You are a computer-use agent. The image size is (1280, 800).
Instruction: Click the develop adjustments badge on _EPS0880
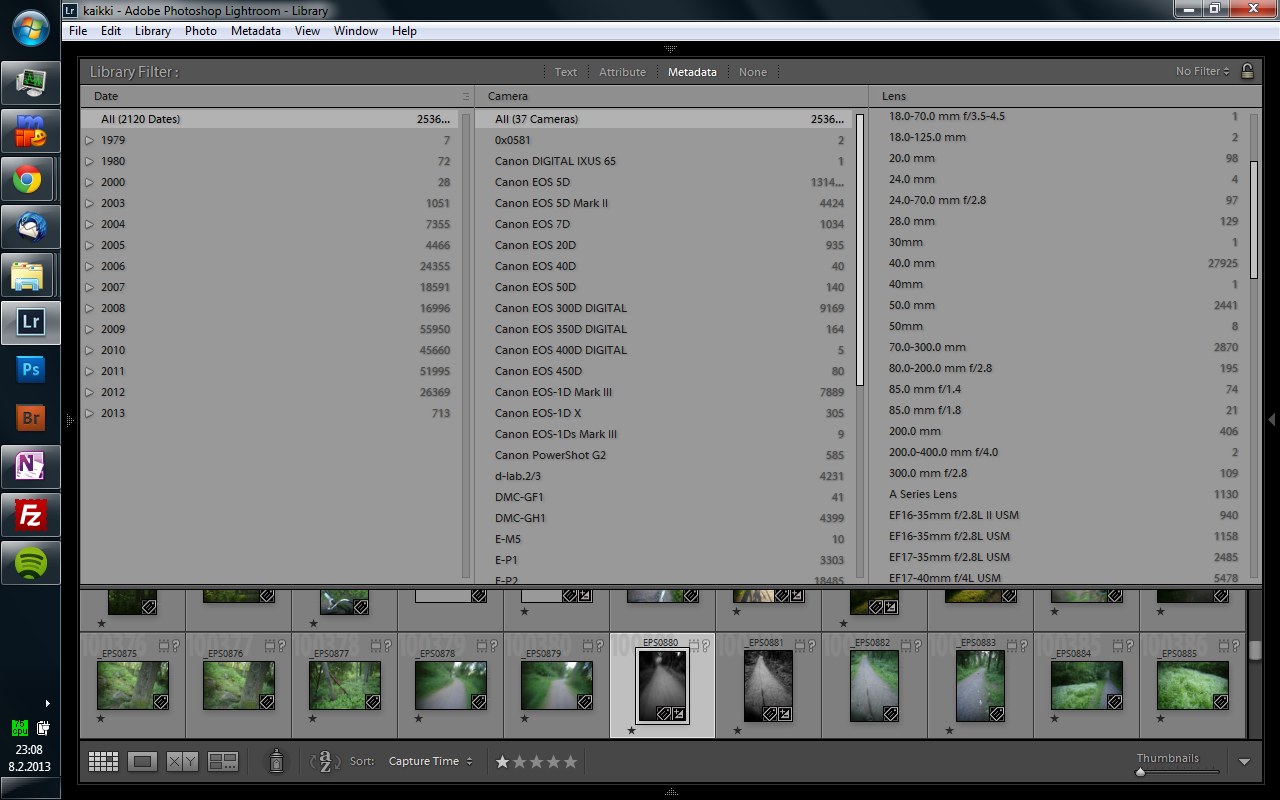[679, 713]
